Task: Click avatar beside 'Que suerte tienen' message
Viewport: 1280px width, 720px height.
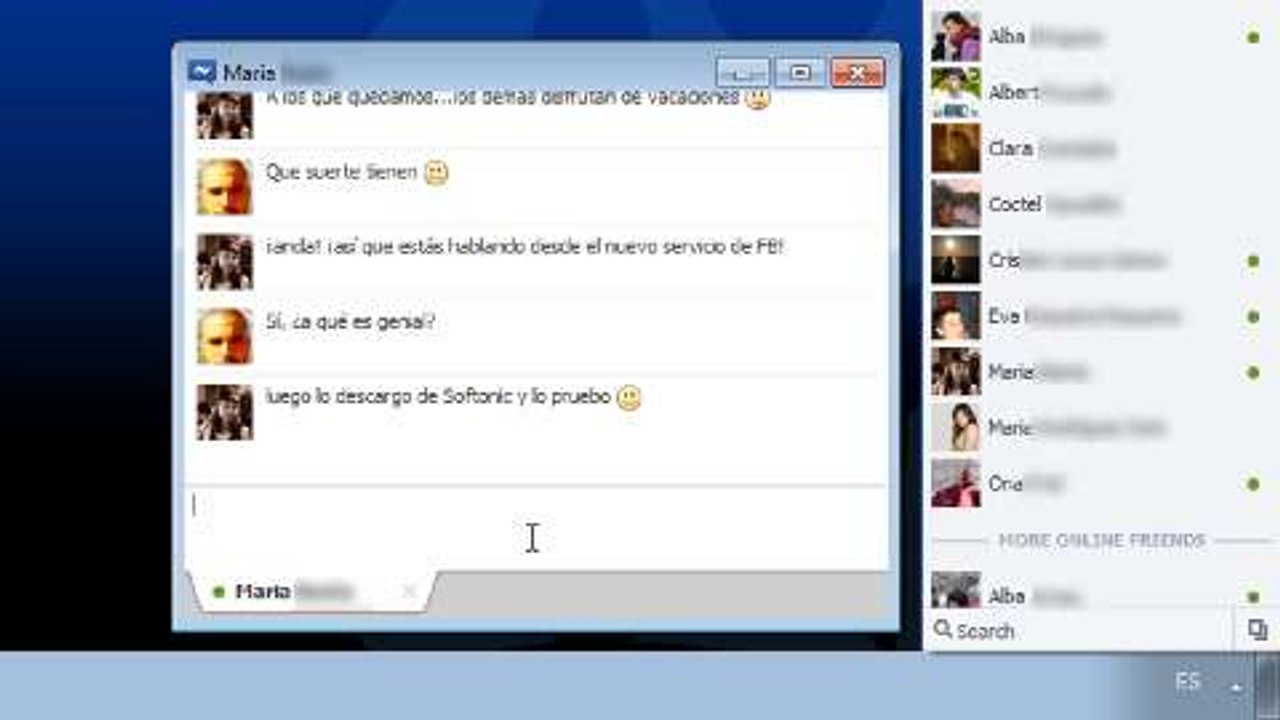Action: [x=224, y=186]
